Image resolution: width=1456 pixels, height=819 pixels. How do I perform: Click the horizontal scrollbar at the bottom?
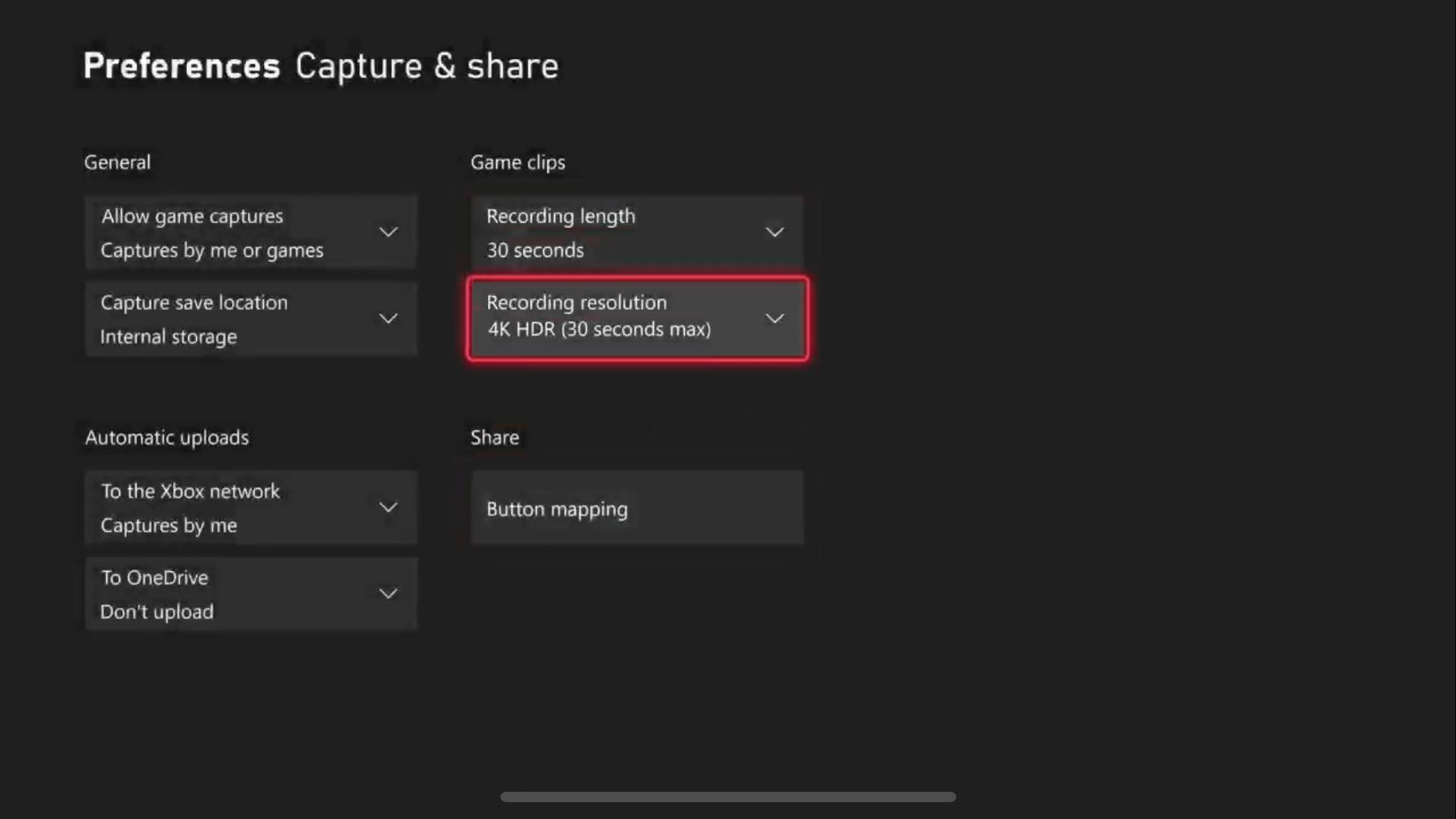(x=728, y=795)
